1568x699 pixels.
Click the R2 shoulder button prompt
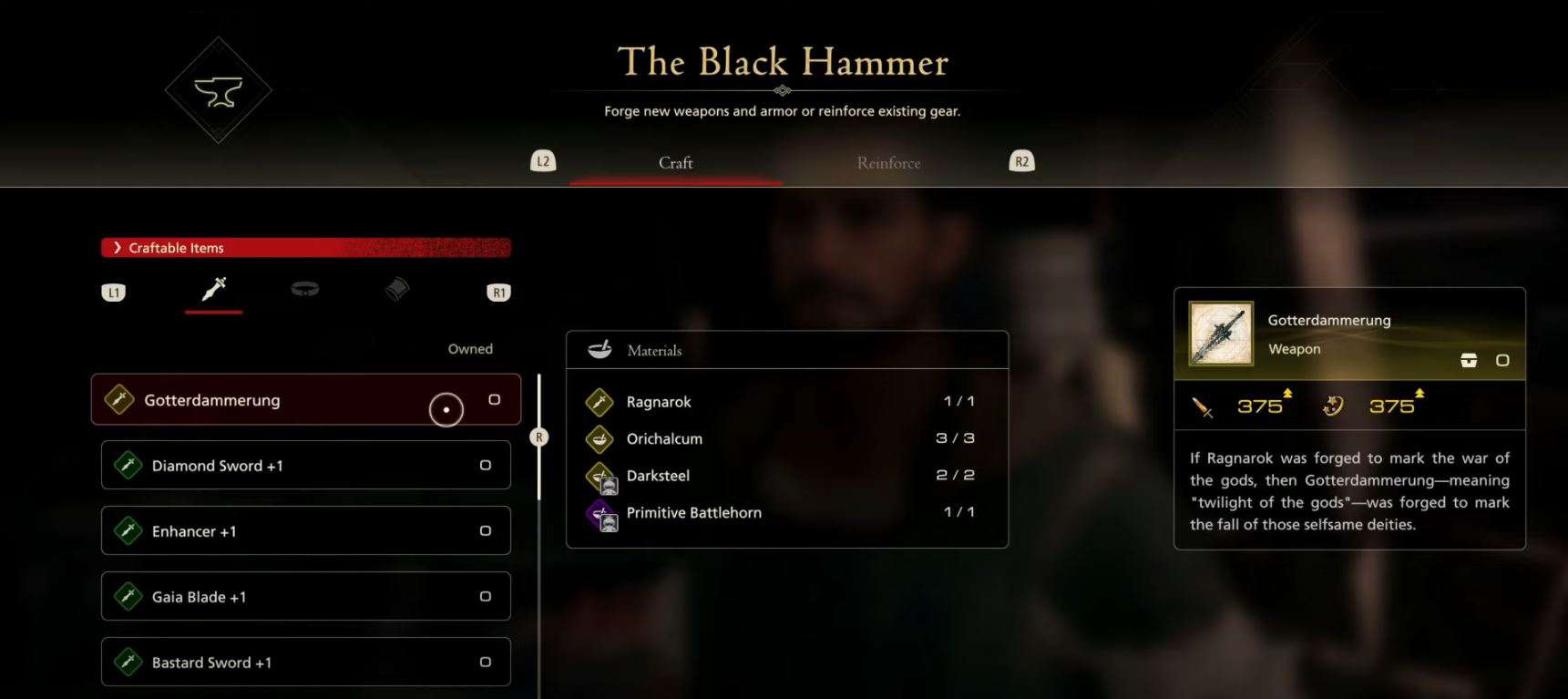(1021, 161)
